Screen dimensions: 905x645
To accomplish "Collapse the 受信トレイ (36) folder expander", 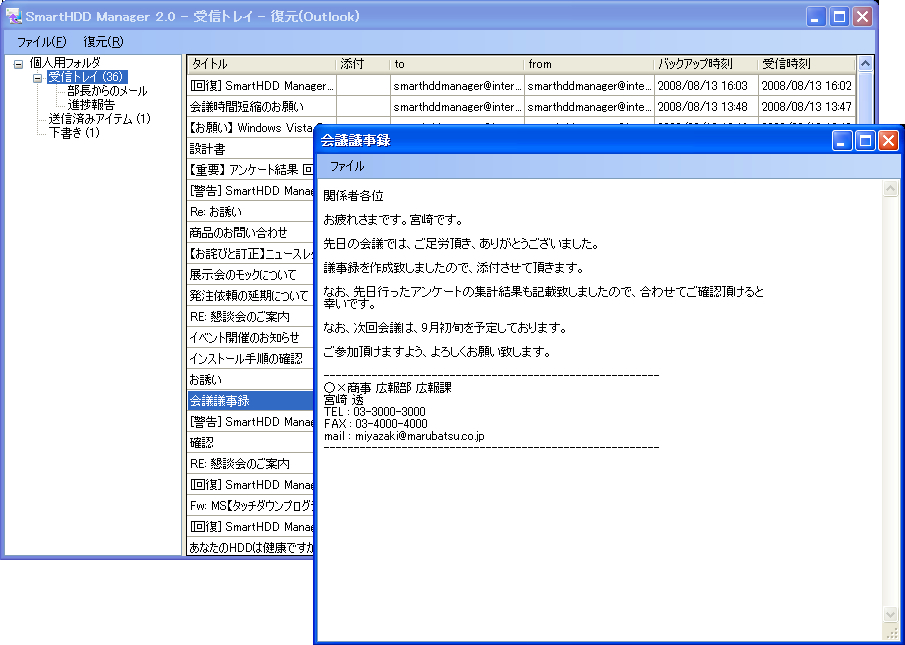I will point(38,78).
